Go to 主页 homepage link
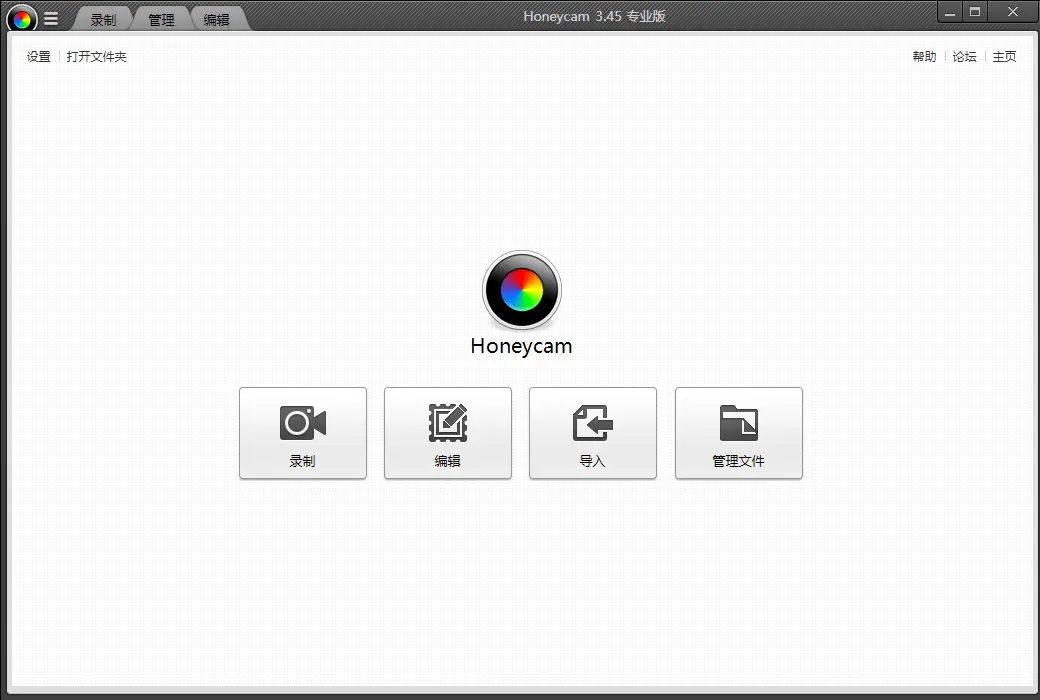Image resolution: width=1040 pixels, height=700 pixels. [x=1004, y=57]
